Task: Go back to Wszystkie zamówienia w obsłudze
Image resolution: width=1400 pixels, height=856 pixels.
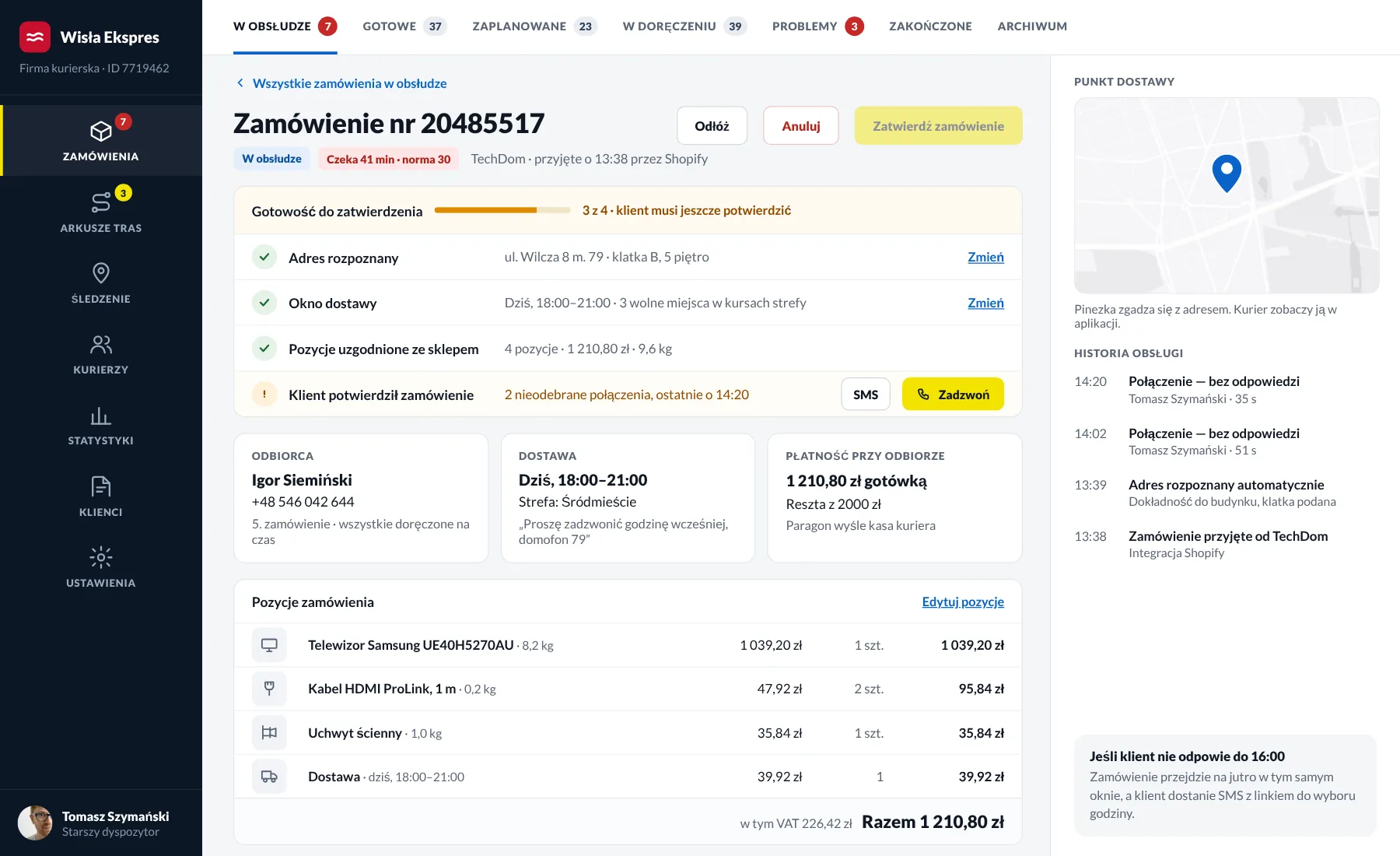Action: click(341, 83)
